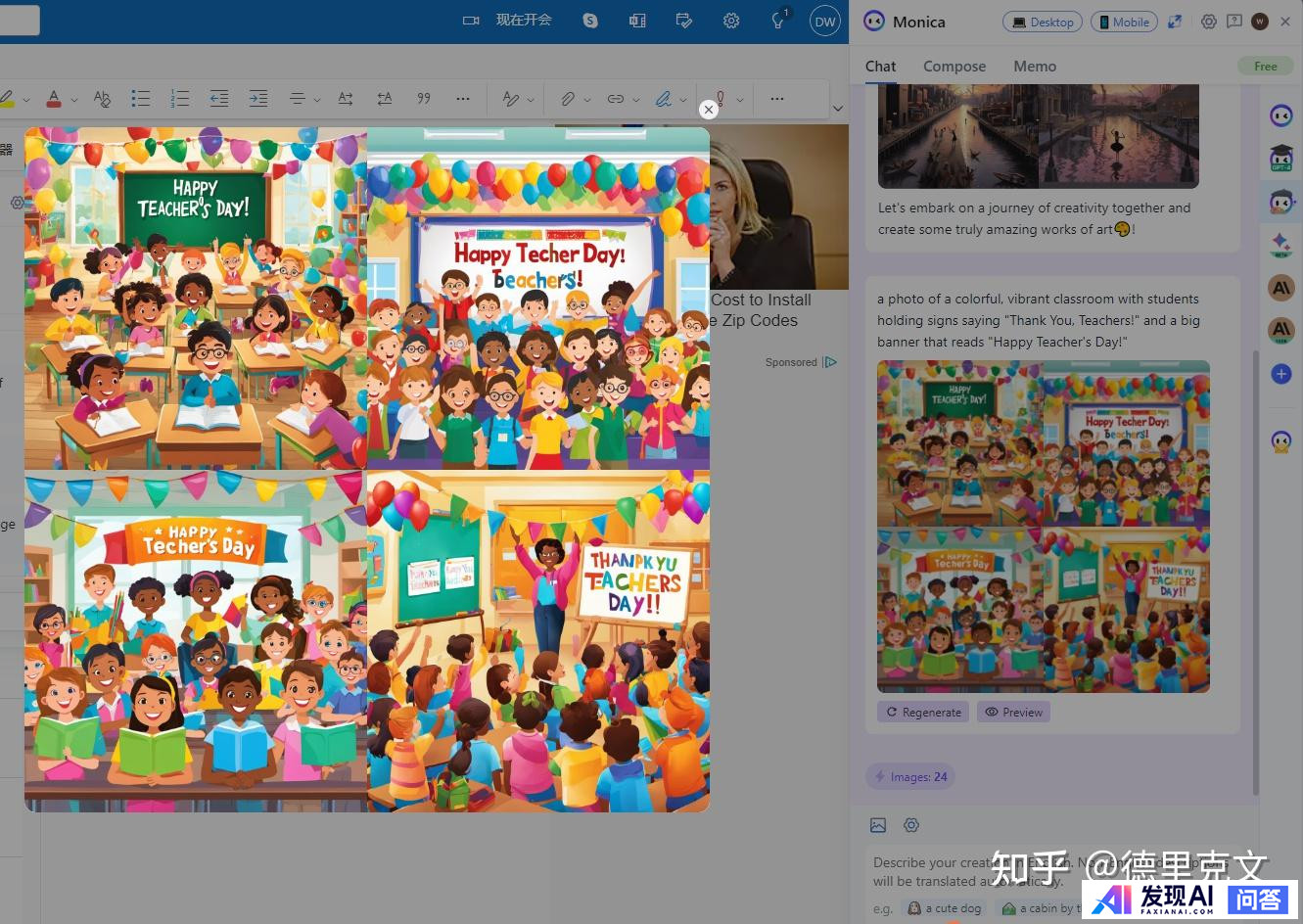Click the image upload icon above prompt box
The image size is (1303, 924).
tap(878, 825)
